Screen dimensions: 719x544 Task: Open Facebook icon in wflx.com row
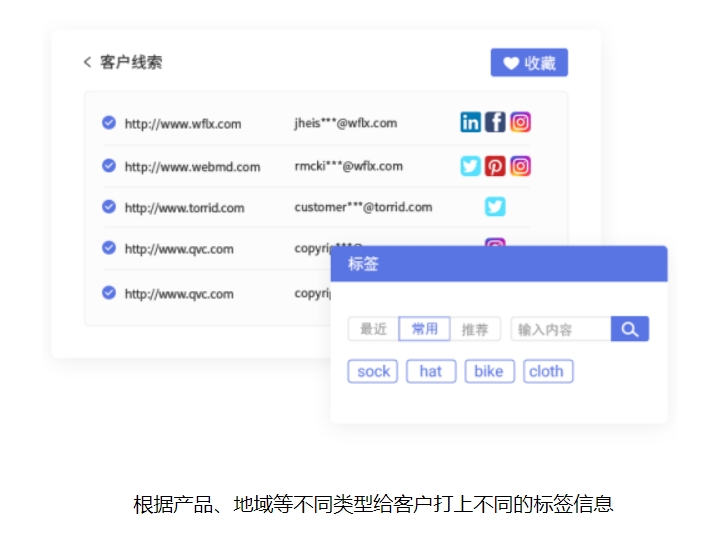click(x=495, y=122)
